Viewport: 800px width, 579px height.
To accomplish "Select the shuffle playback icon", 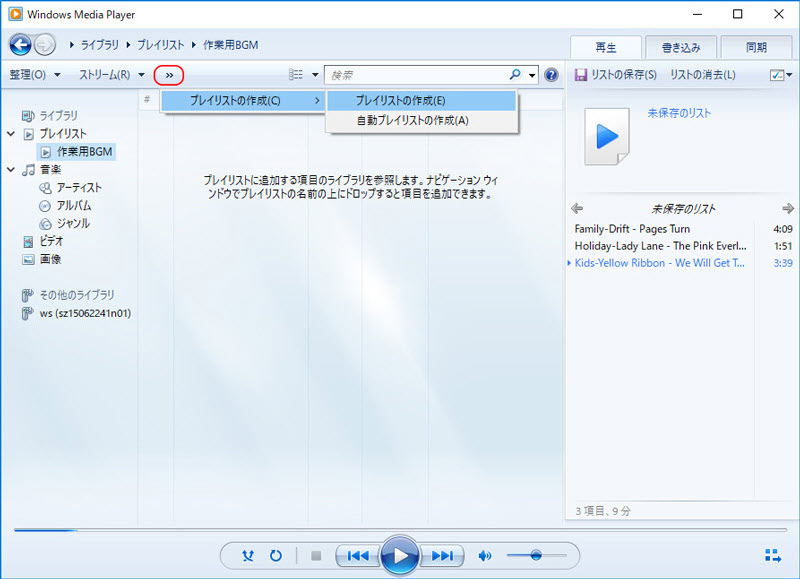I will [x=248, y=556].
